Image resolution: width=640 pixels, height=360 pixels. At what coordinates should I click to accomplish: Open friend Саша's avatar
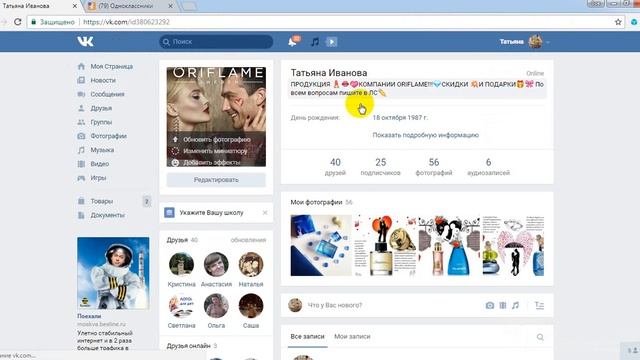tap(251, 306)
